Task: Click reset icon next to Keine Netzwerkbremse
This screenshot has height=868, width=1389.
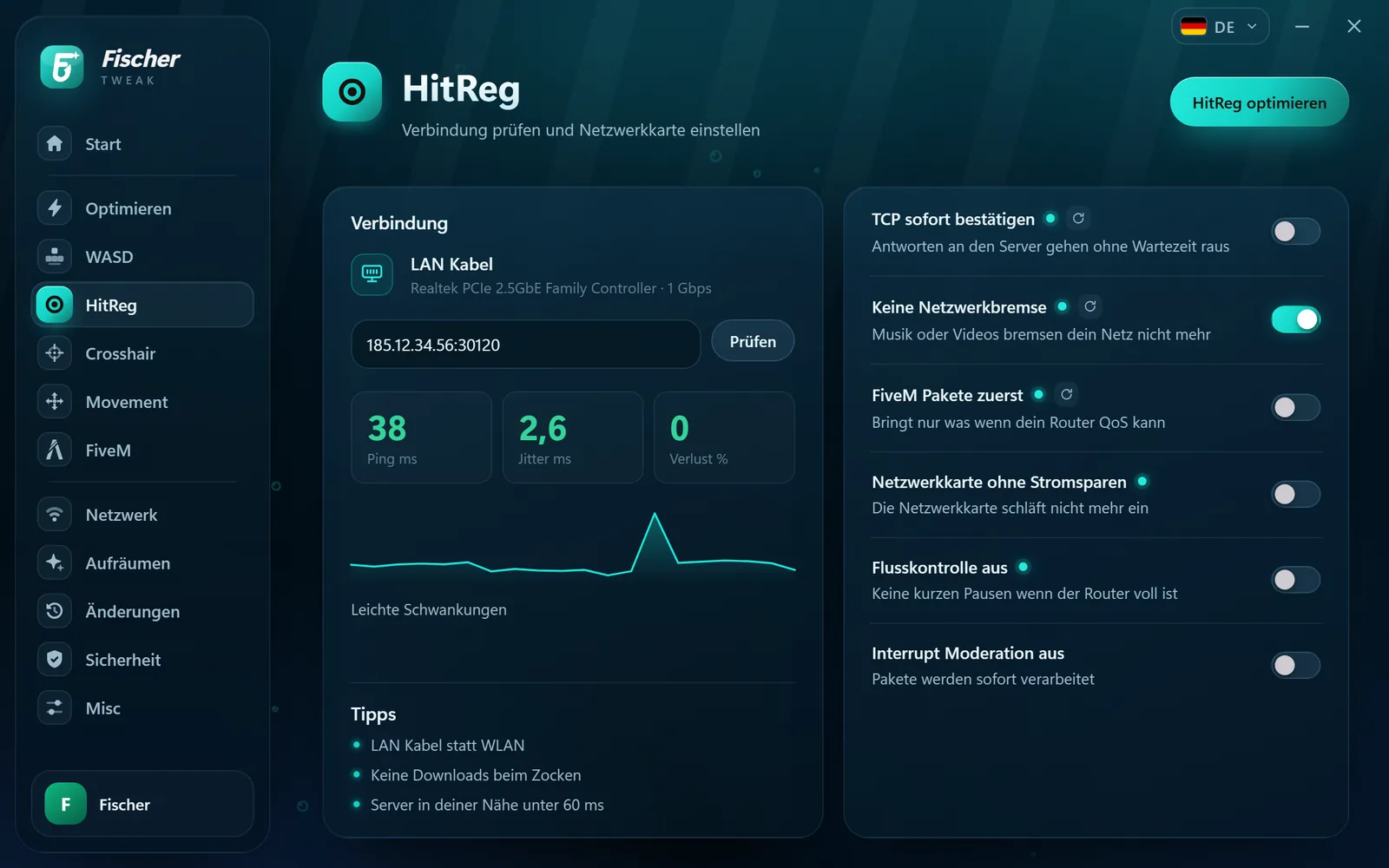Action: [x=1090, y=306]
